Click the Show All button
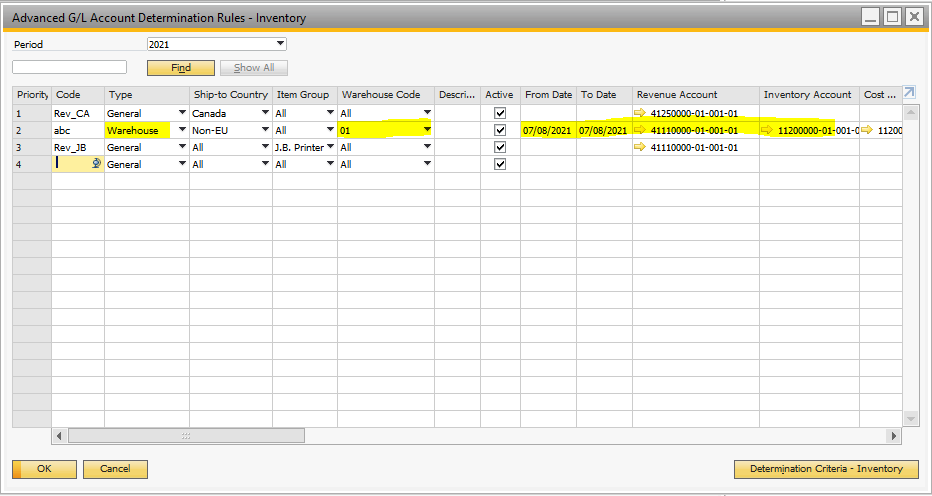Screen dimensions: 932x496 tap(254, 68)
